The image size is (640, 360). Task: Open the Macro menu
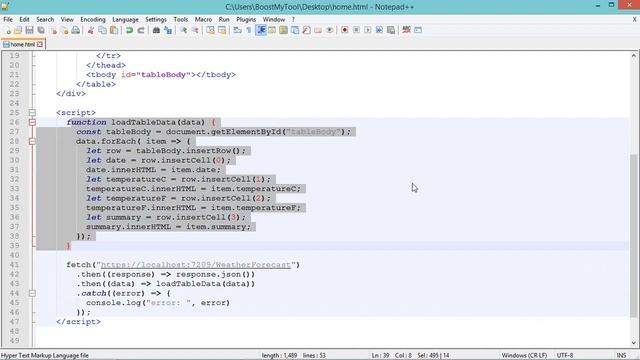pos(203,19)
